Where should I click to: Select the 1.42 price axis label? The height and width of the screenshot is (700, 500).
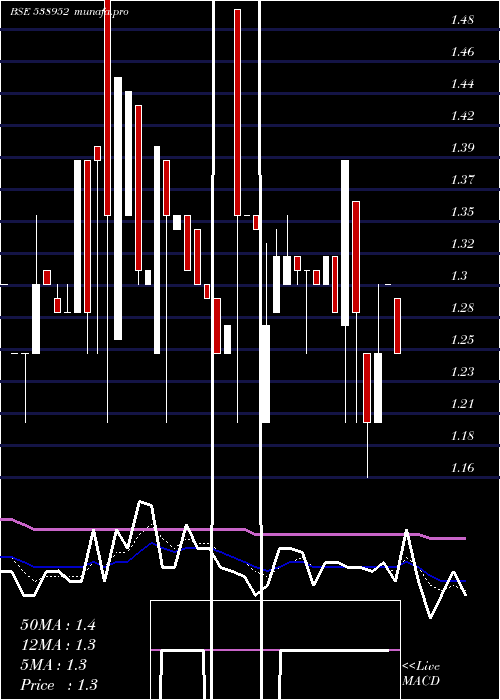pyautogui.click(x=462, y=116)
